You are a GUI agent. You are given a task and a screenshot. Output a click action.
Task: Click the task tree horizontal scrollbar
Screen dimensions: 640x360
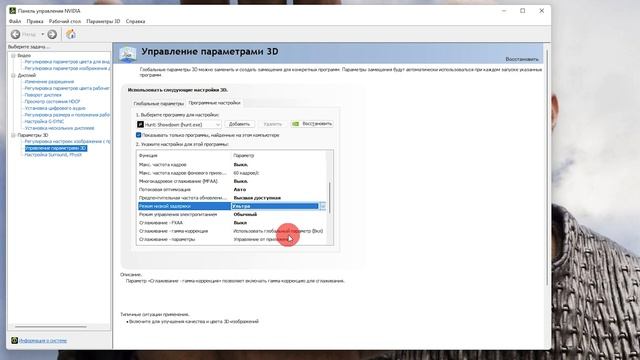[51, 327]
